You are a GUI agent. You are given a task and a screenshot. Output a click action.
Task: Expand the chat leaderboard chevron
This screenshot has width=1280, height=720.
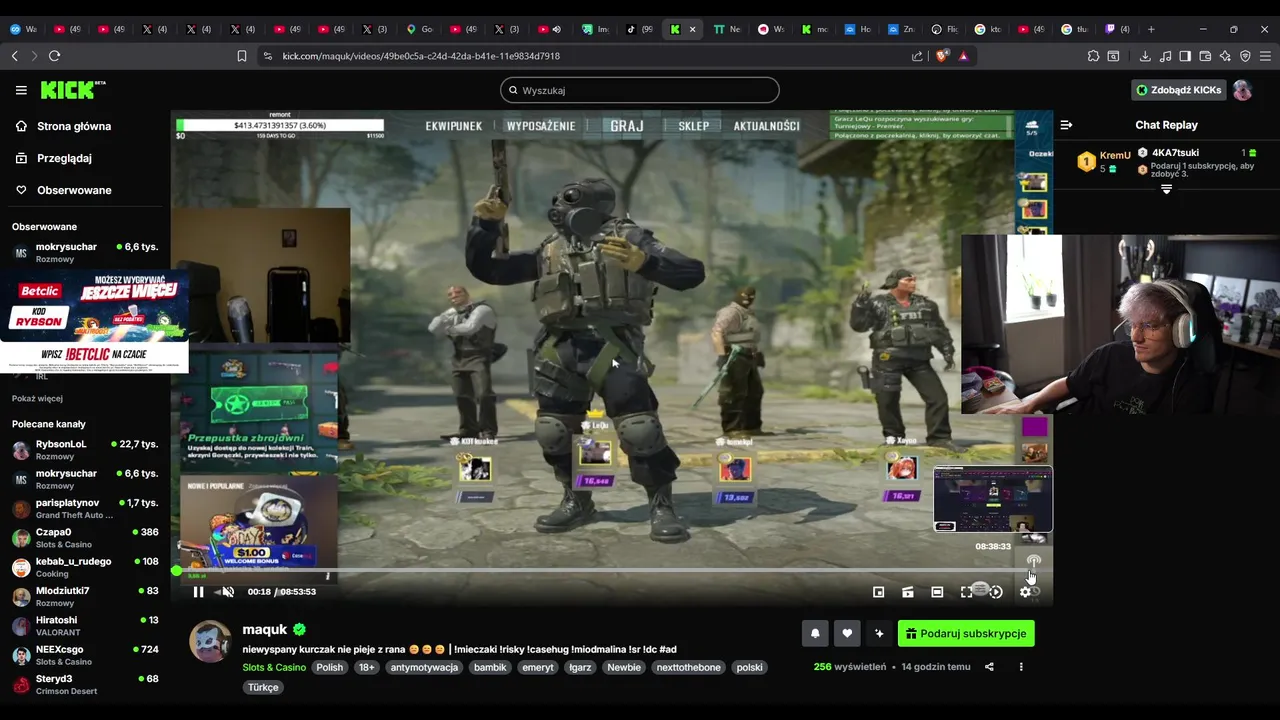[1166, 189]
